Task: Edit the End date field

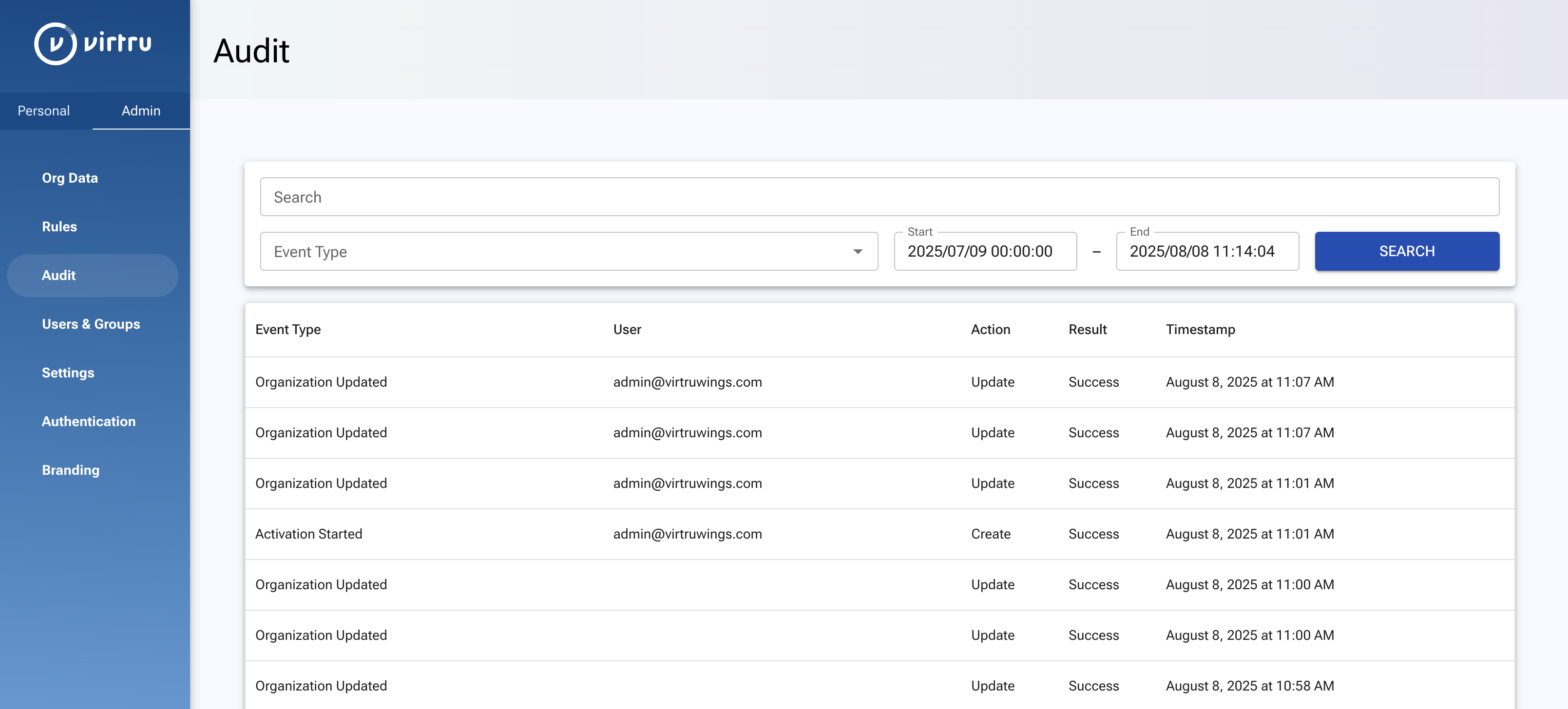Action: tap(1207, 251)
